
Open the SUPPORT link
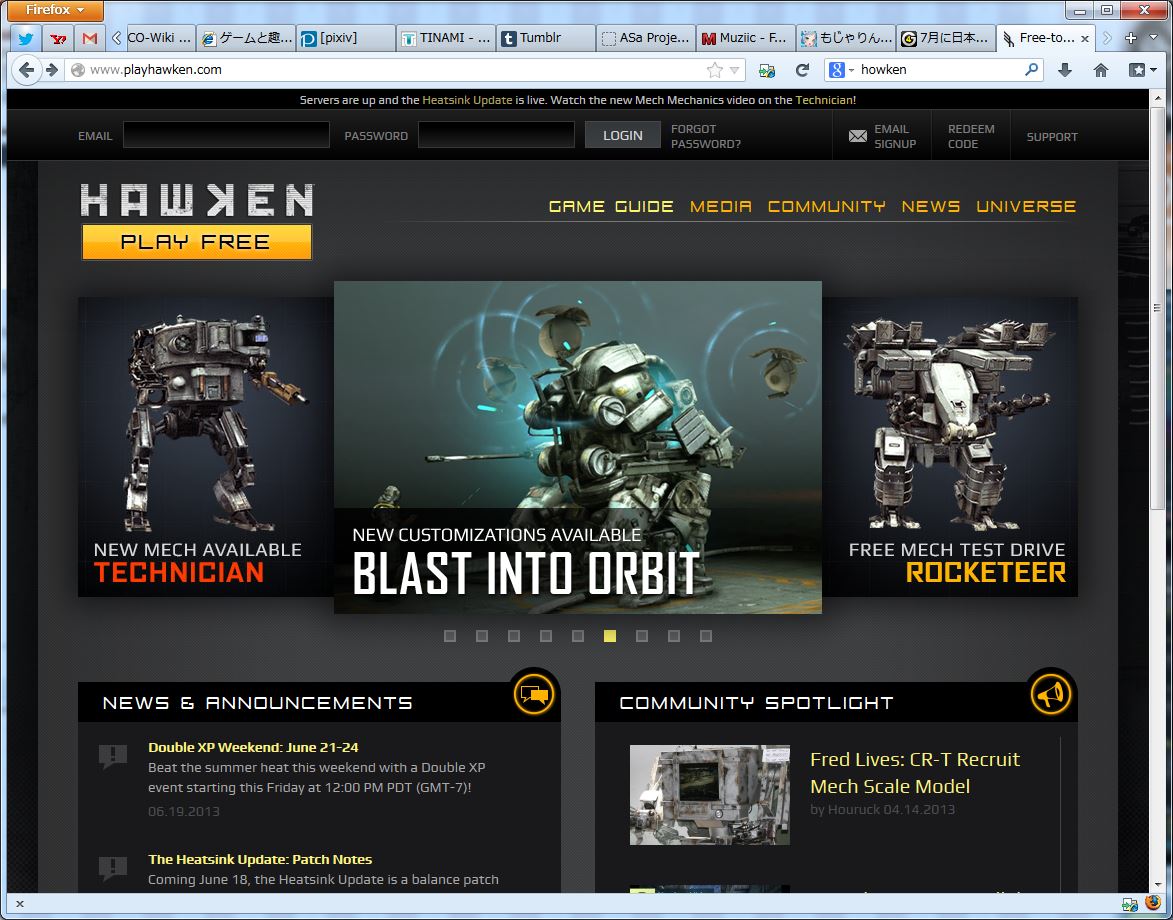click(x=1052, y=137)
